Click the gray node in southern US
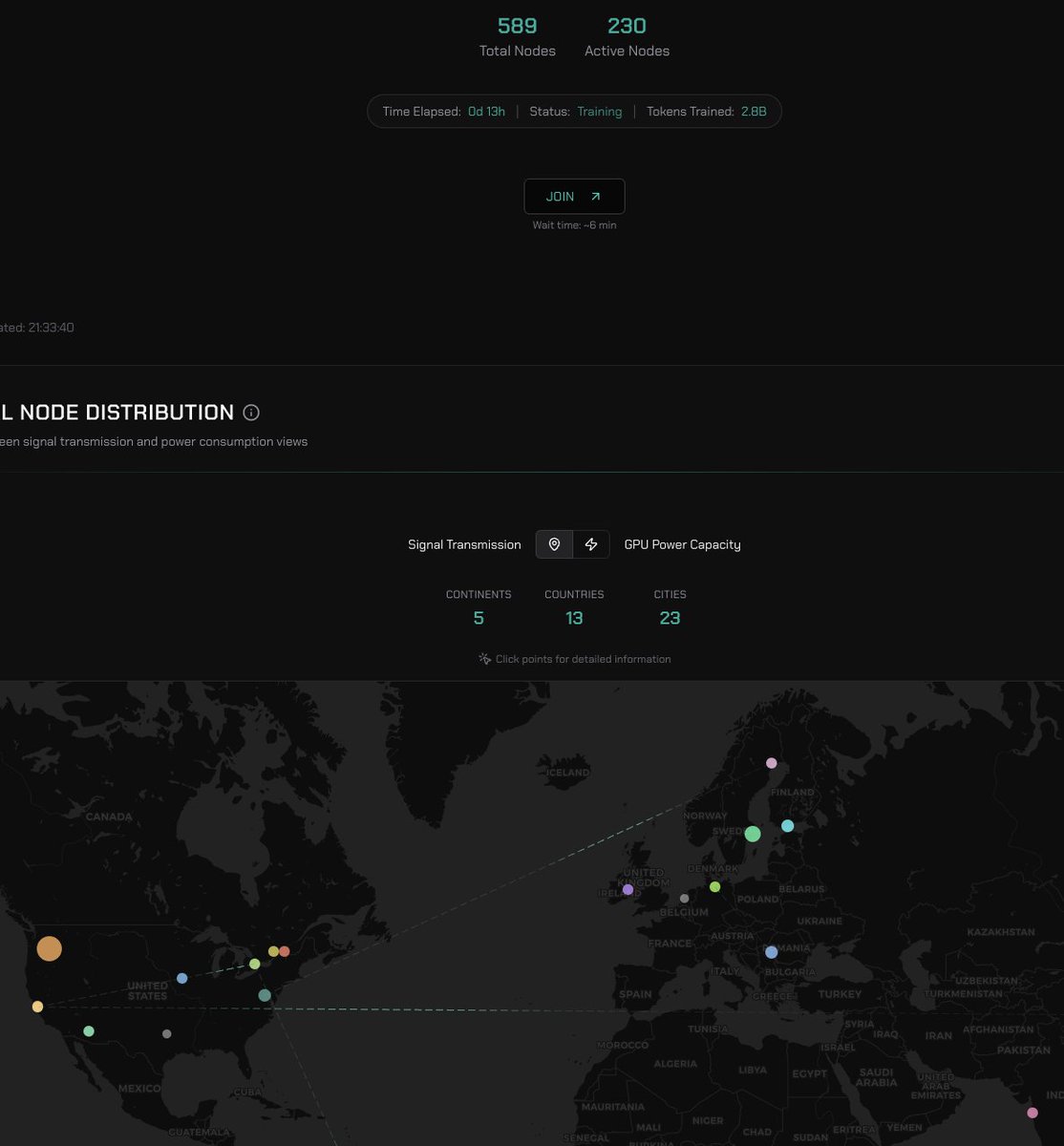The image size is (1064, 1146). [x=167, y=1034]
